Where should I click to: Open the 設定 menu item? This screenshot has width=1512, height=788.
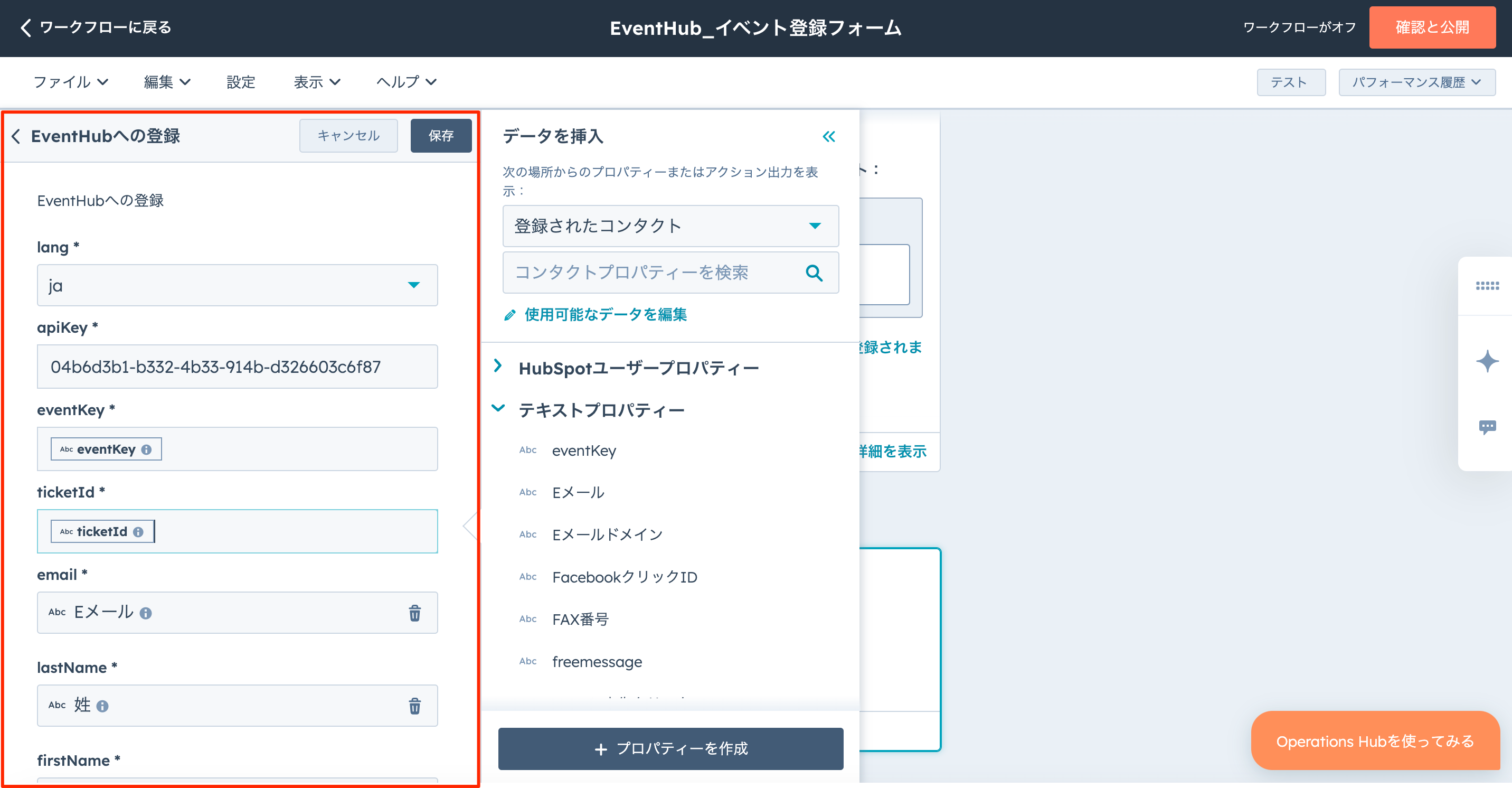[x=241, y=82]
